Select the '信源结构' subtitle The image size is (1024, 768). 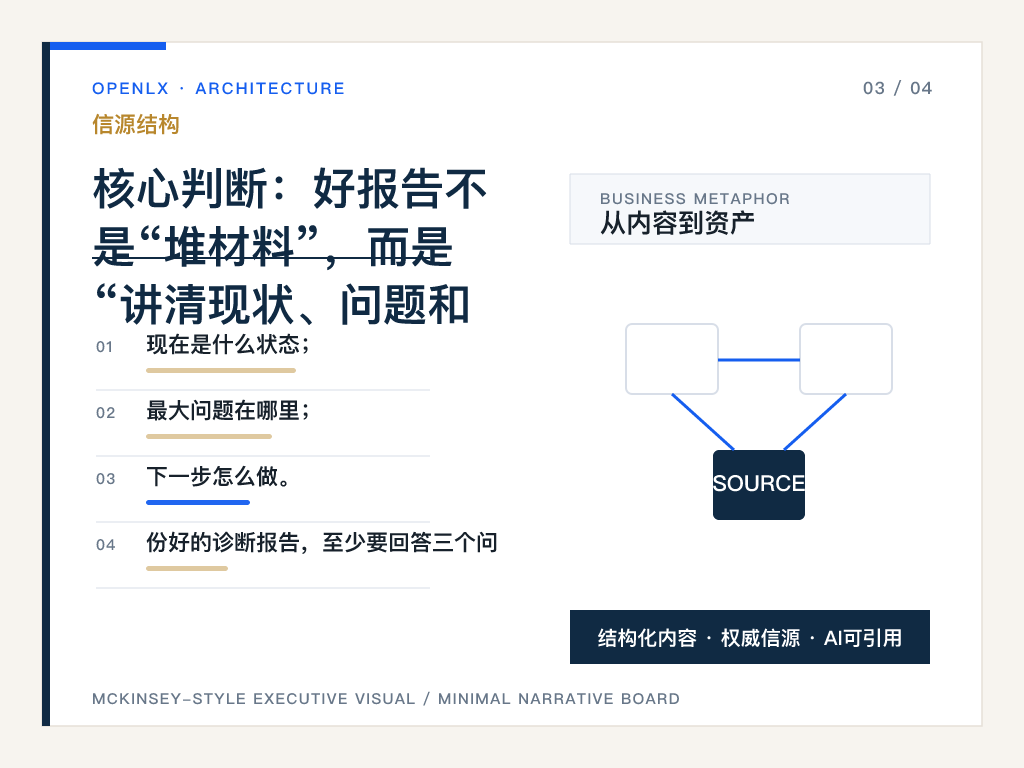[136, 124]
